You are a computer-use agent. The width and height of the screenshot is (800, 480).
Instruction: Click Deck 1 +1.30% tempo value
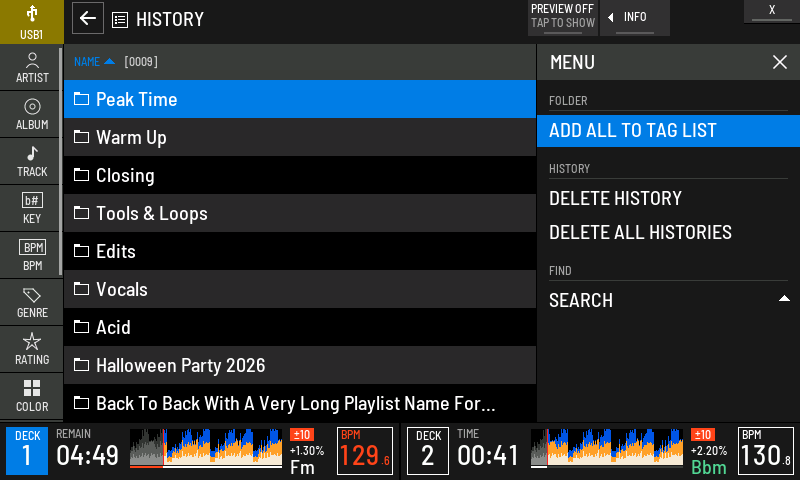[x=307, y=450]
